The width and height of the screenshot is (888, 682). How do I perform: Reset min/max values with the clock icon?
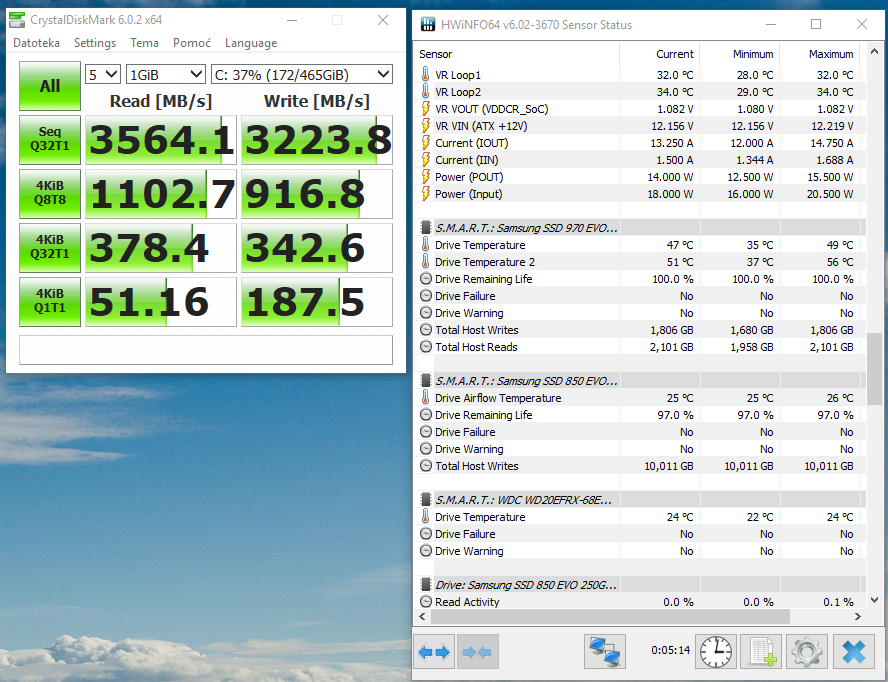tap(716, 652)
